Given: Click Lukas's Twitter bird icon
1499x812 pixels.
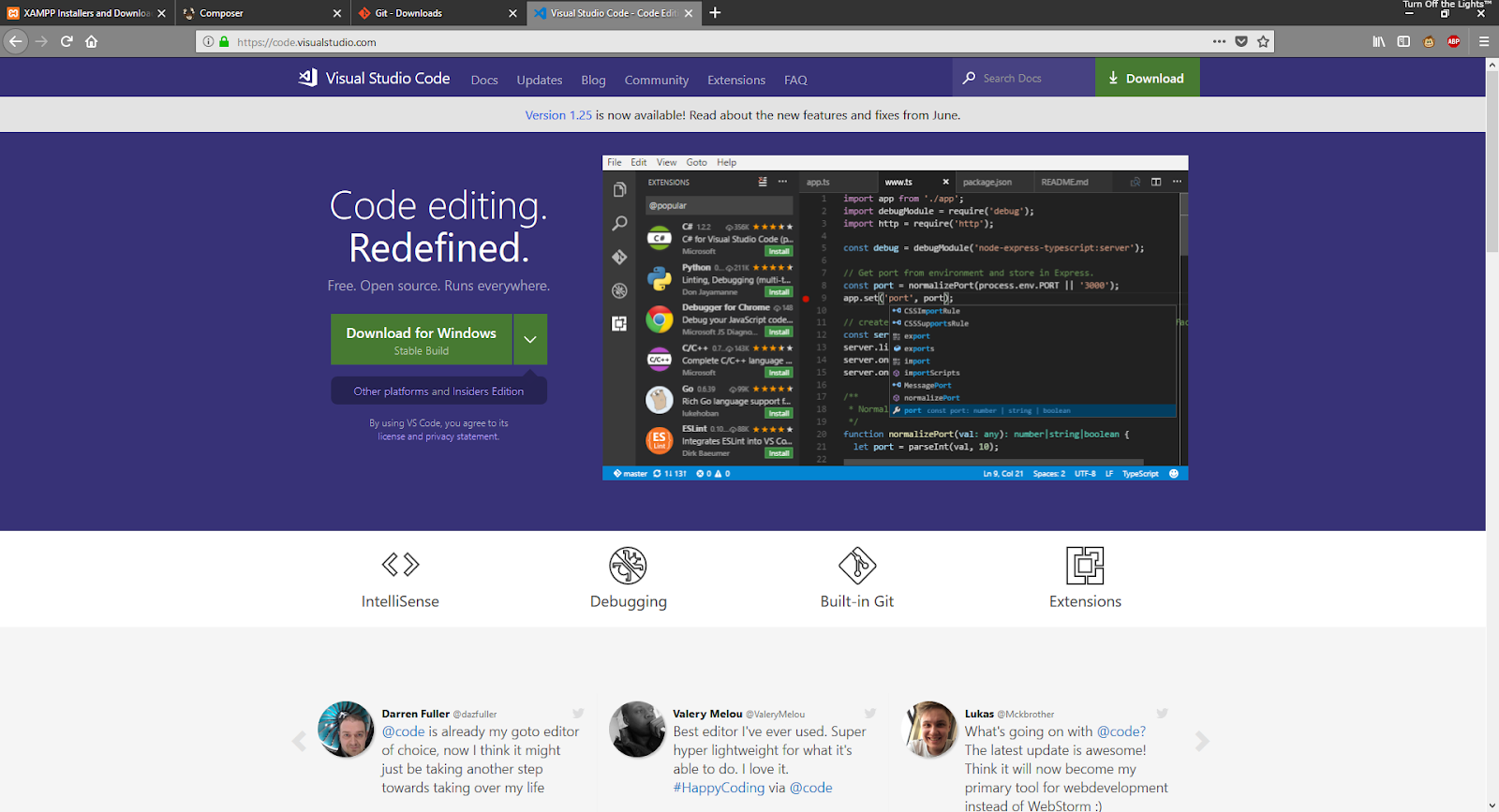Looking at the screenshot, I should coord(1163,714).
